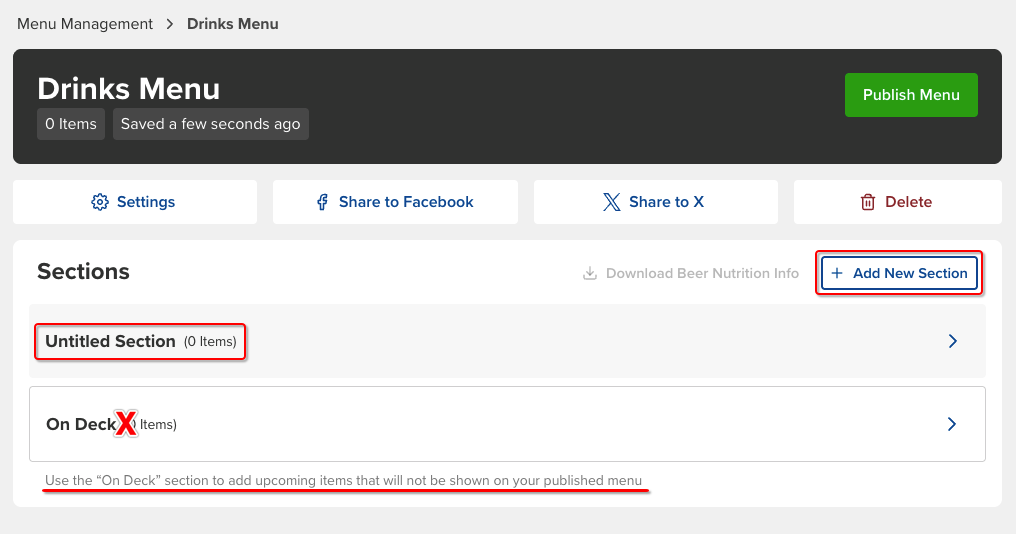Open the Untitled Section title

coord(110,341)
